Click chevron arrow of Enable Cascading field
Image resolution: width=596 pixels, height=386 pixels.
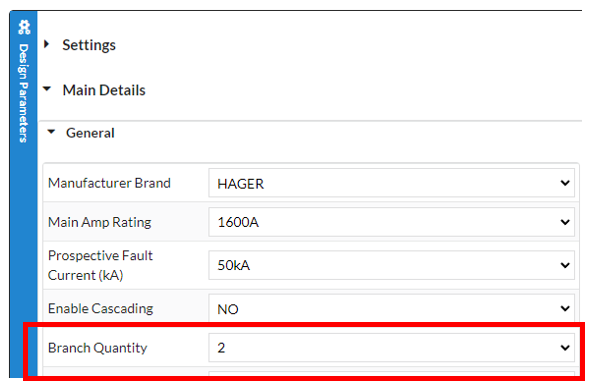[x=565, y=308]
